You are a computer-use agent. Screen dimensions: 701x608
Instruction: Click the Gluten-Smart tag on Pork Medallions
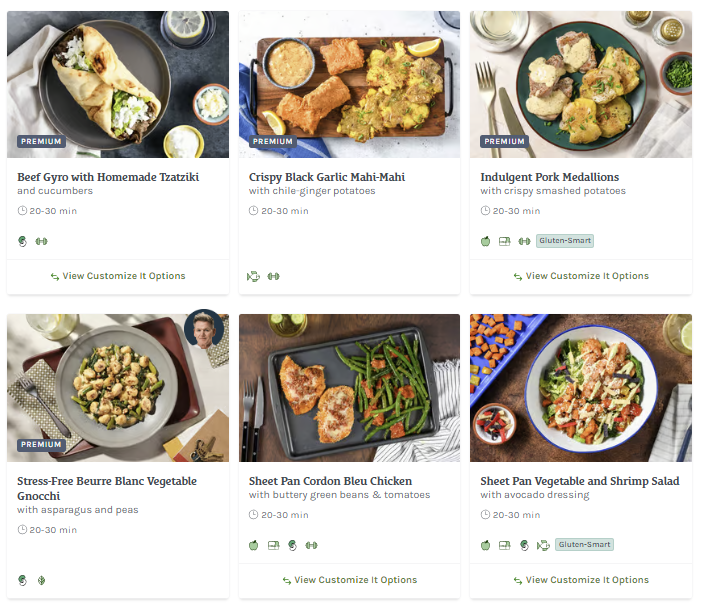[565, 241]
